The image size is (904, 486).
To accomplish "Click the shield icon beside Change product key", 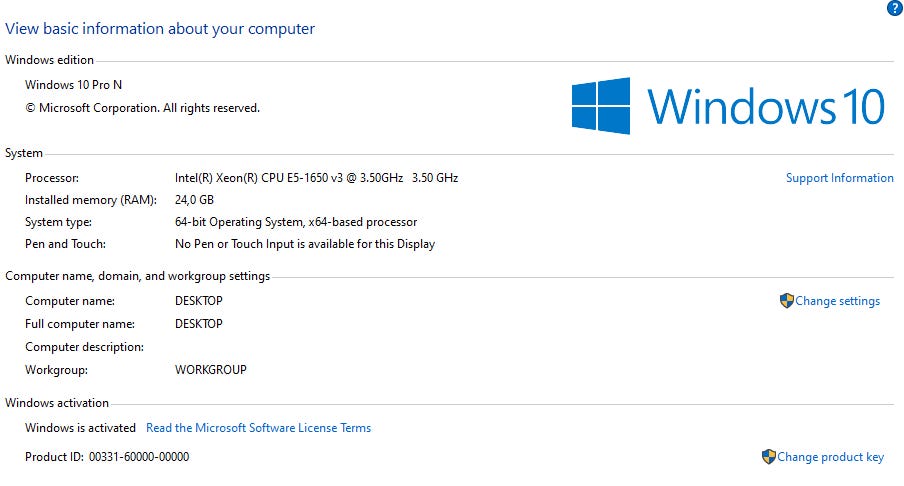I will point(768,456).
